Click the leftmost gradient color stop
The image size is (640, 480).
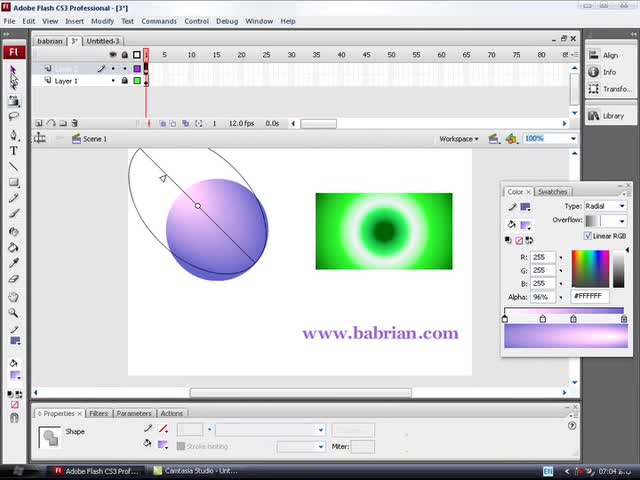coord(505,319)
